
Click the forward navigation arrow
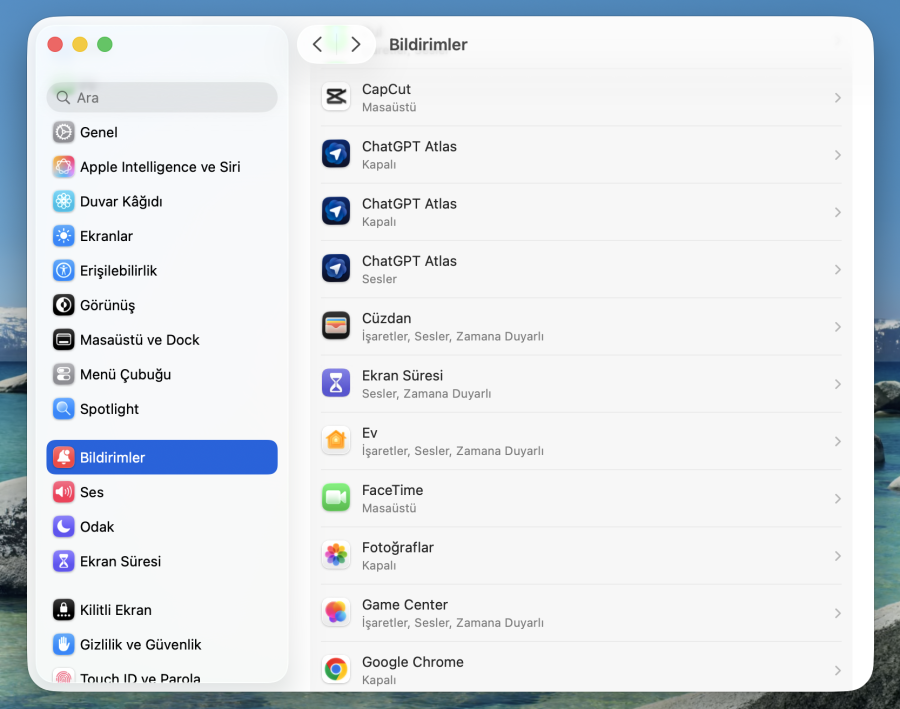point(355,44)
